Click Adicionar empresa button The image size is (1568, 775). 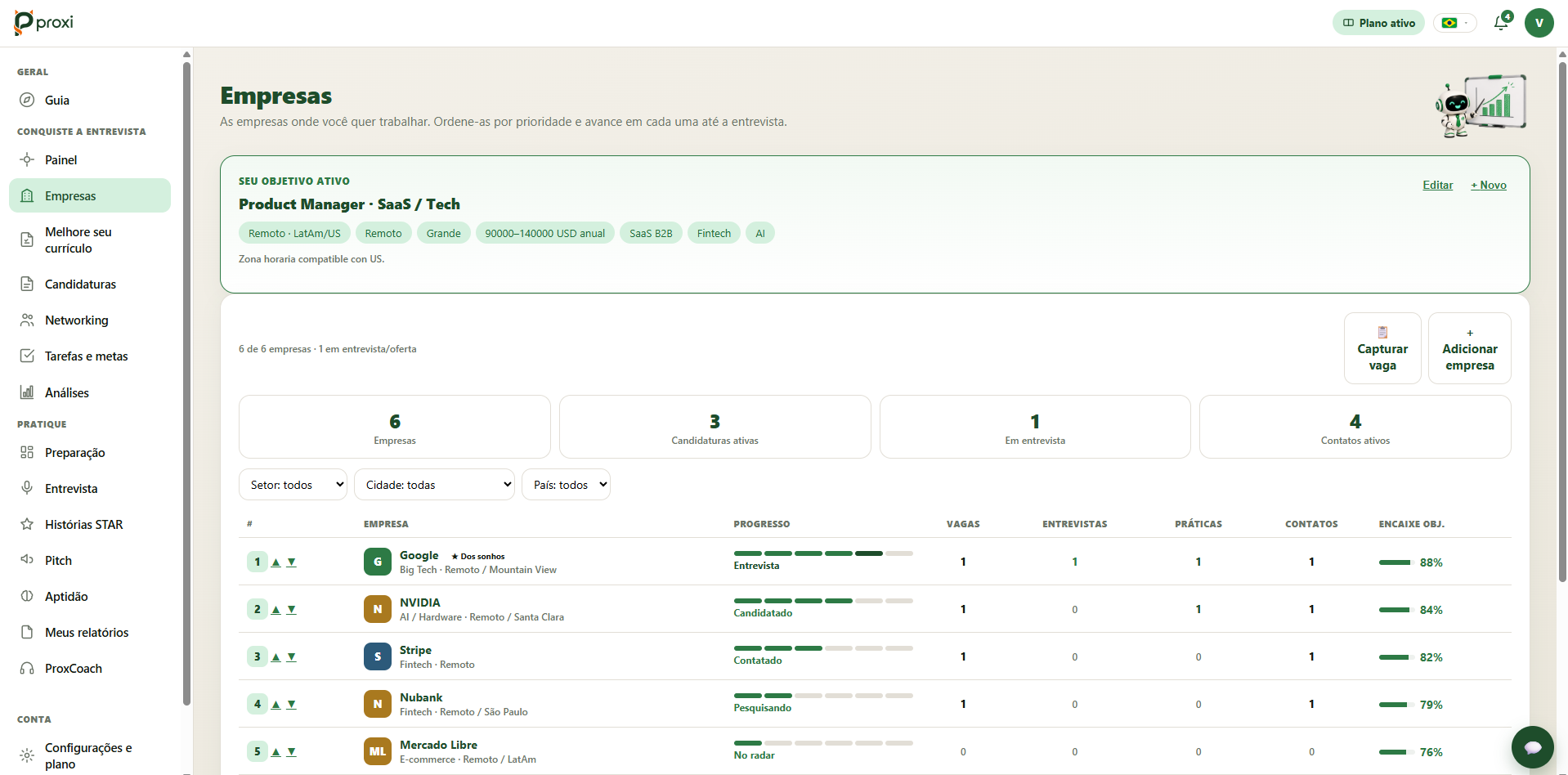click(1469, 348)
